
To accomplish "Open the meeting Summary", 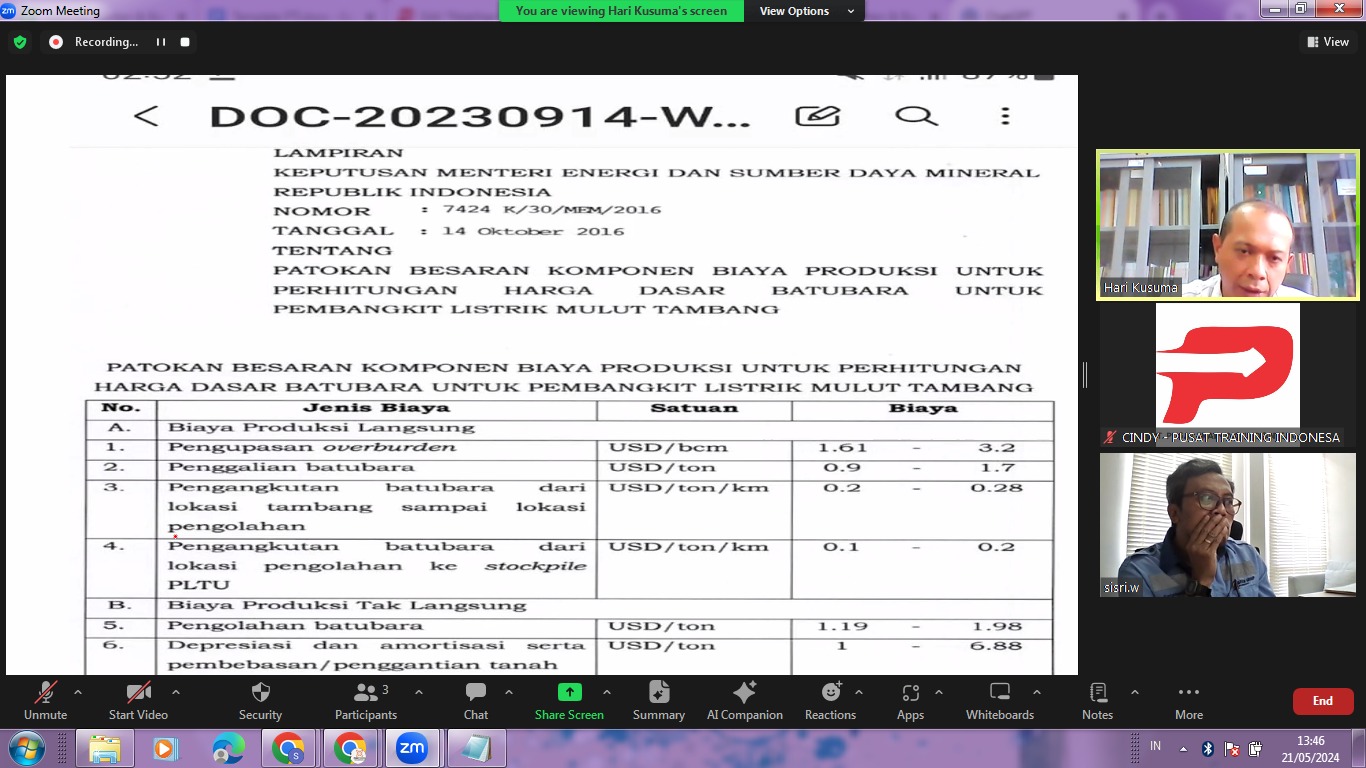I will [x=659, y=701].
